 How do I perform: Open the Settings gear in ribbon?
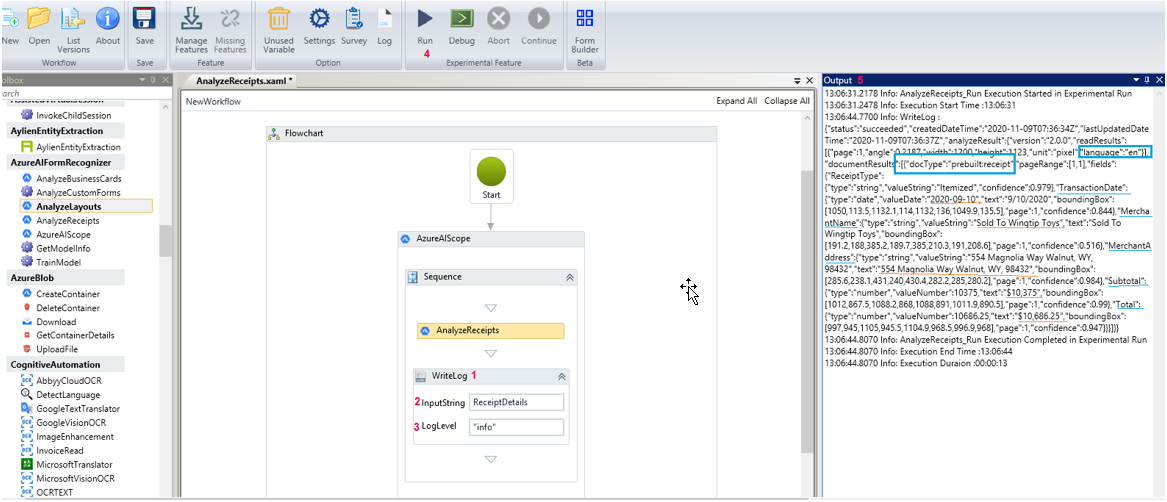(319, 19)
